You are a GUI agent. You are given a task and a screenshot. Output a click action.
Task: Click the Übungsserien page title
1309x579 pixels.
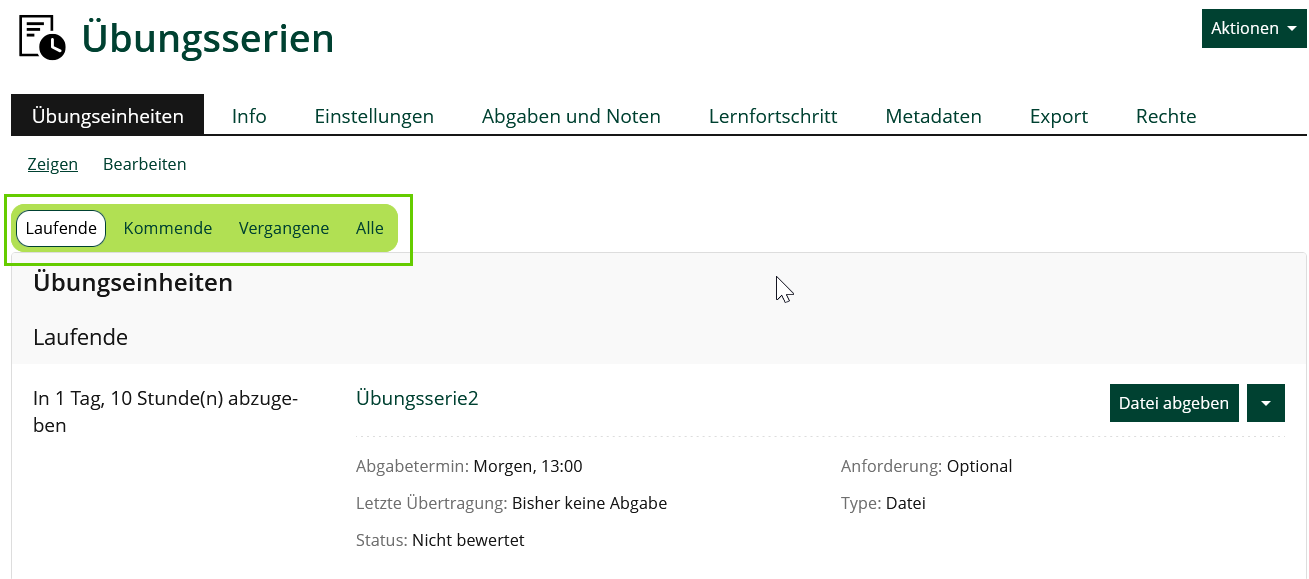click(208, 38)
